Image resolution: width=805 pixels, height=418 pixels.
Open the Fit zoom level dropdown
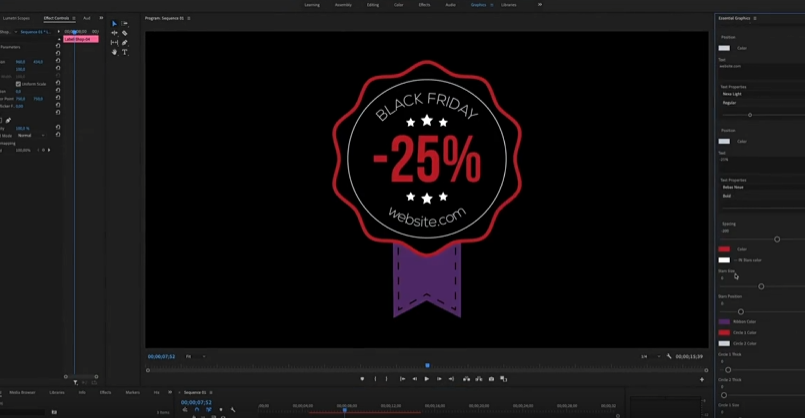192,356
